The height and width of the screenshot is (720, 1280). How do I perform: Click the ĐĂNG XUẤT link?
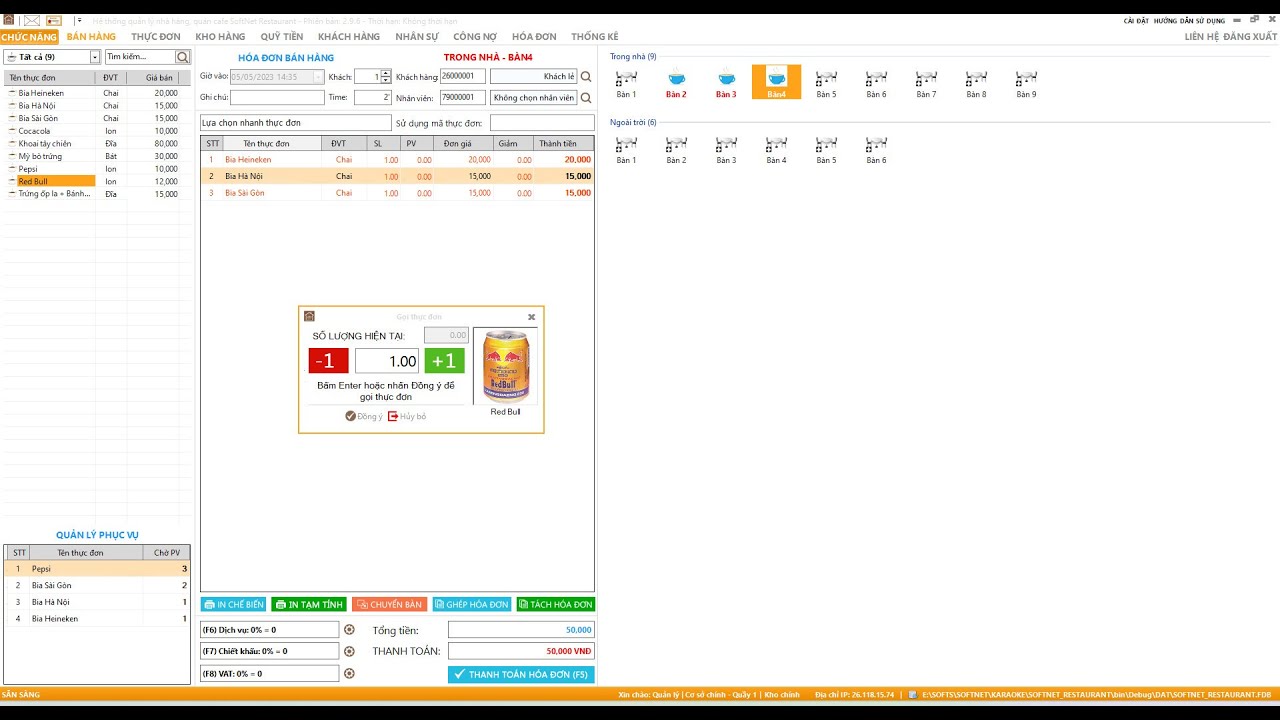click(x=1250, y=37)
